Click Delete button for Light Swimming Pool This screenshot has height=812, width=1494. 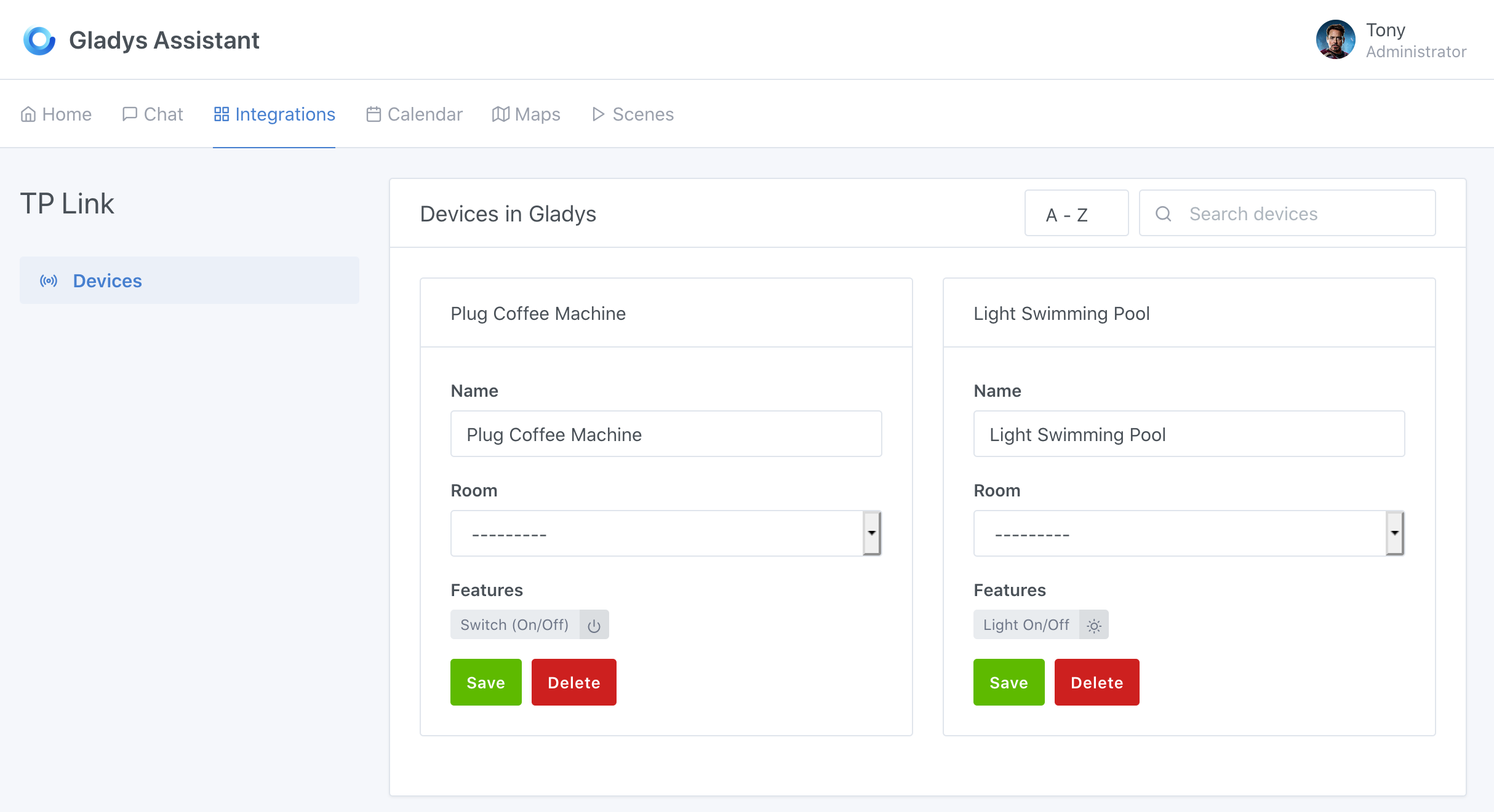point(1096,682)
